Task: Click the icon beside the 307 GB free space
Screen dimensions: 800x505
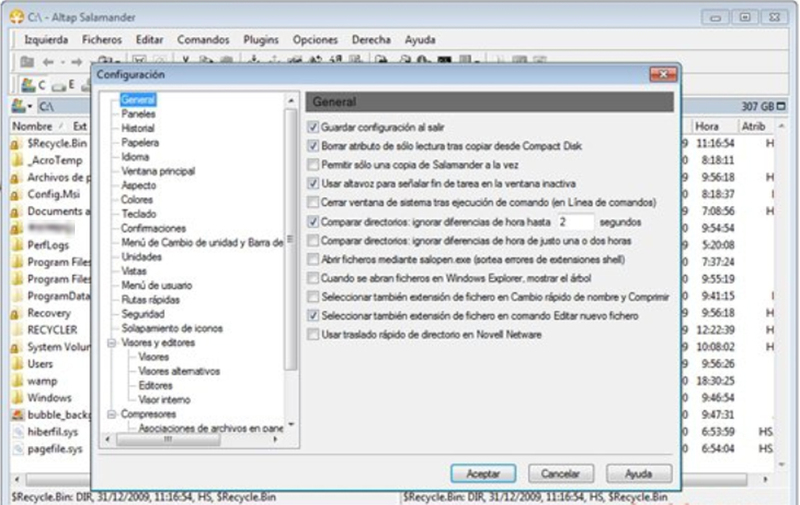Action: (781, 106)
